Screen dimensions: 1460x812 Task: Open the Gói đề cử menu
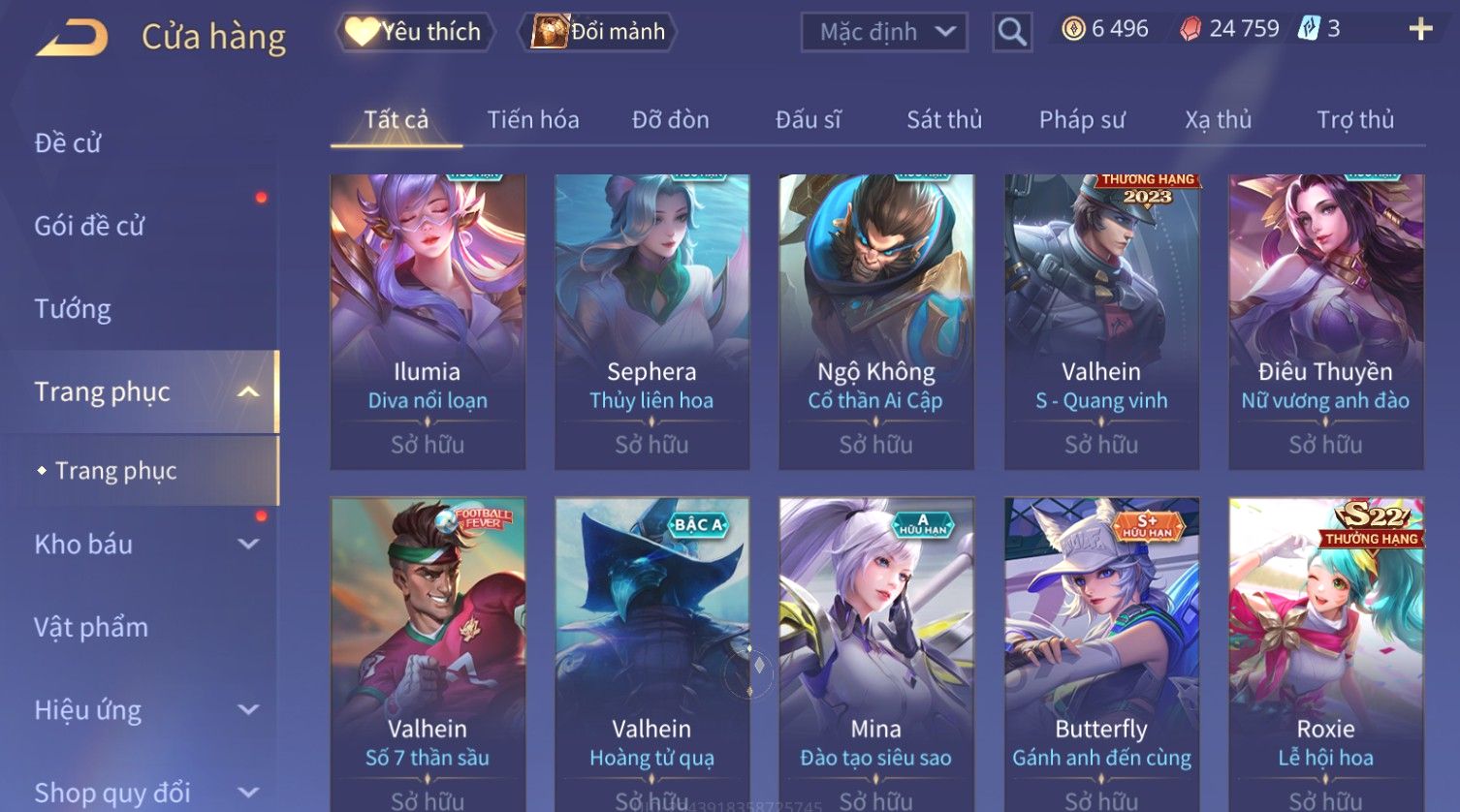[x=89, y=226]
